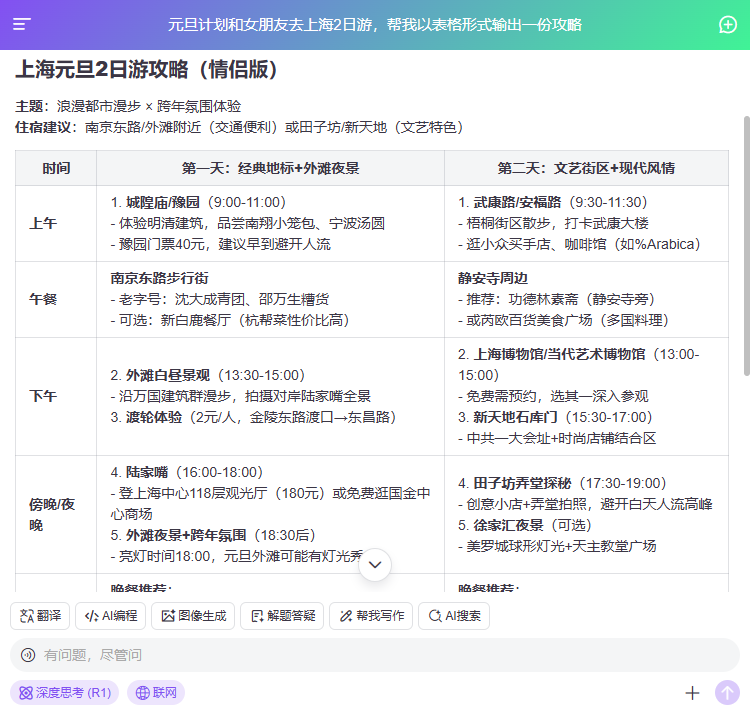Click the header 第二天：文艺街区+现代风情

point(586,168)
